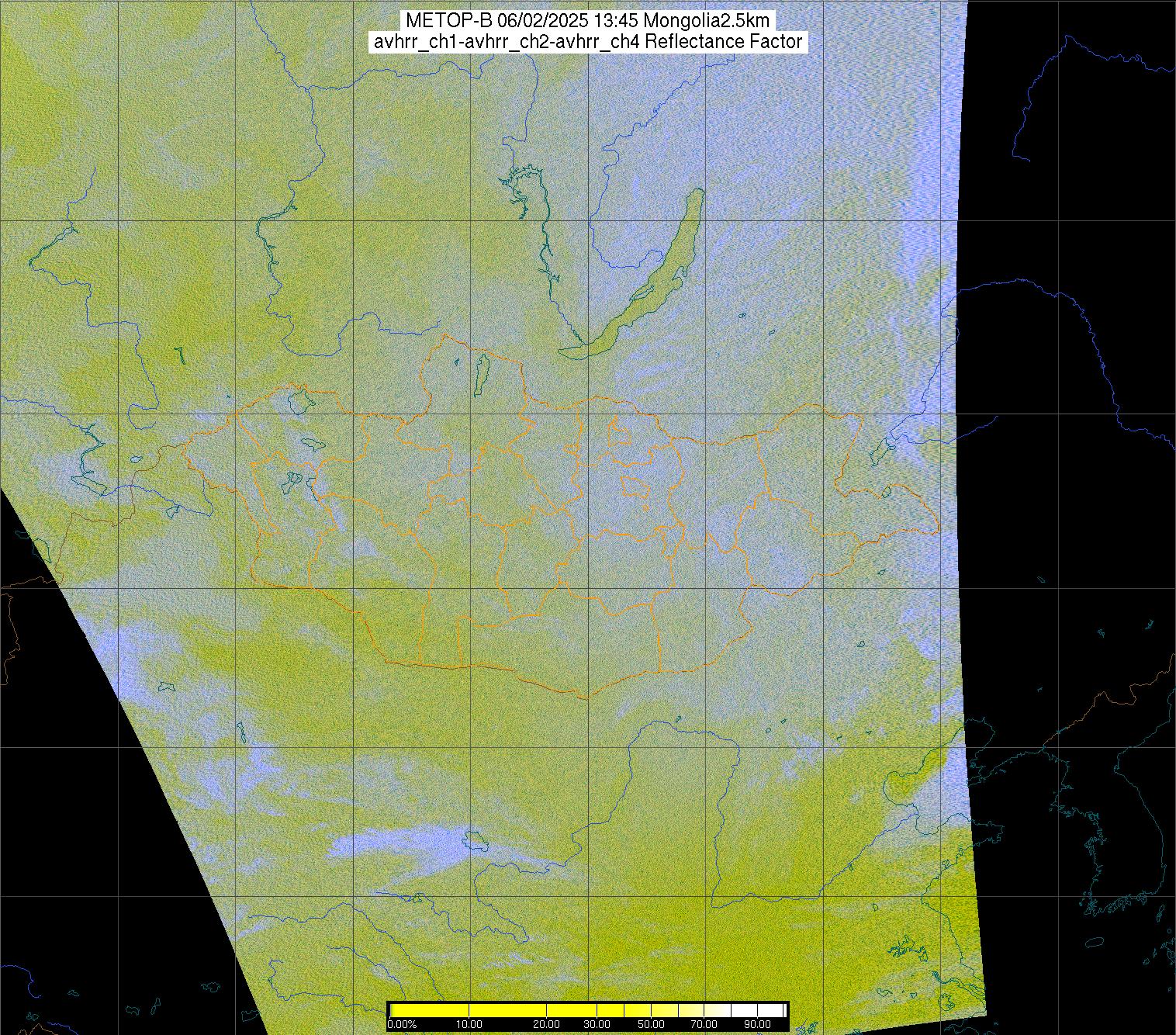Image resolution: width=1176 pixels, height=1035 pixels.
Task: Click the 10.00 label on the color scale
Action: tap(469, 1024)
